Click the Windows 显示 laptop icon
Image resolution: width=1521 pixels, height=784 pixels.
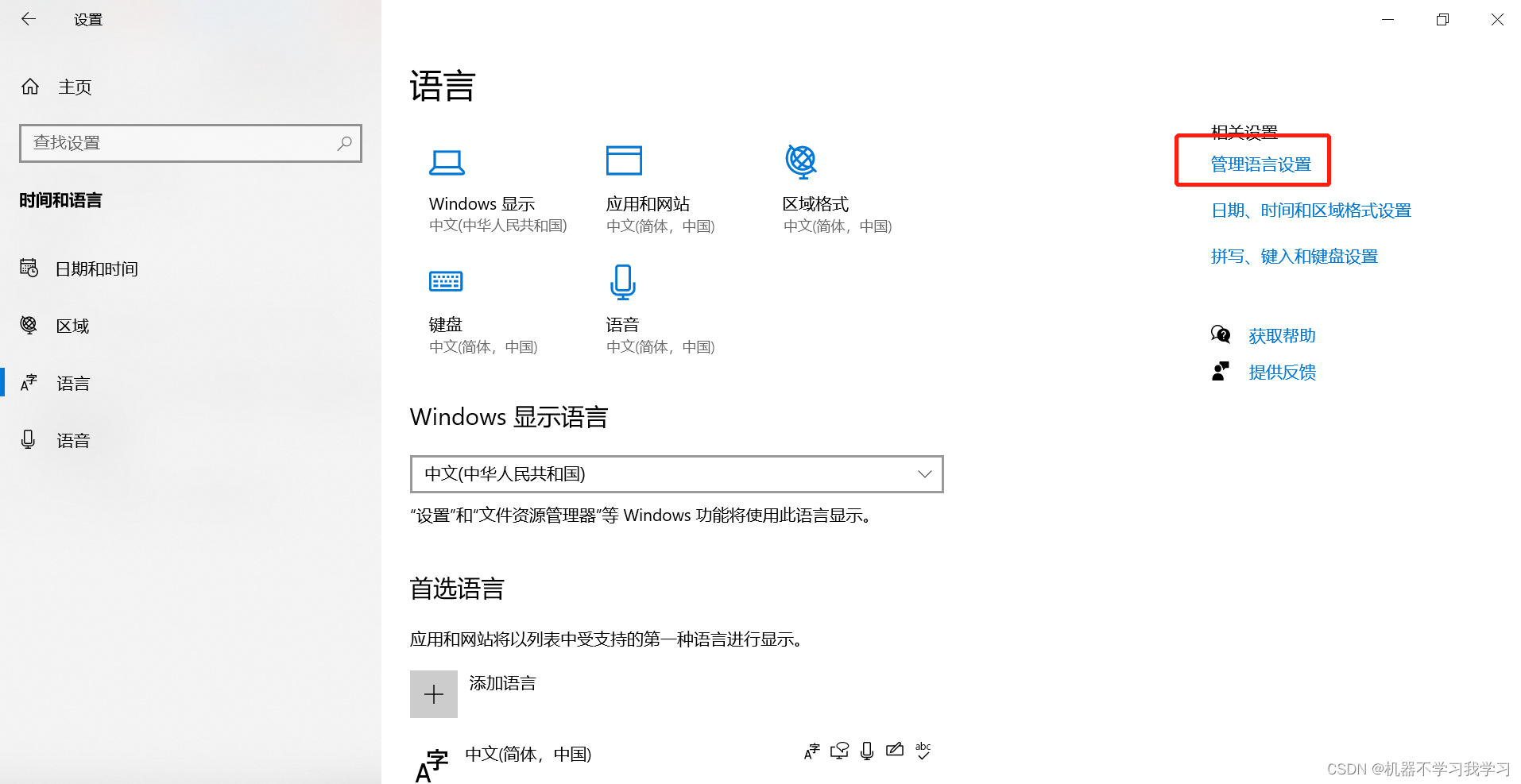(x=447, y=163)
